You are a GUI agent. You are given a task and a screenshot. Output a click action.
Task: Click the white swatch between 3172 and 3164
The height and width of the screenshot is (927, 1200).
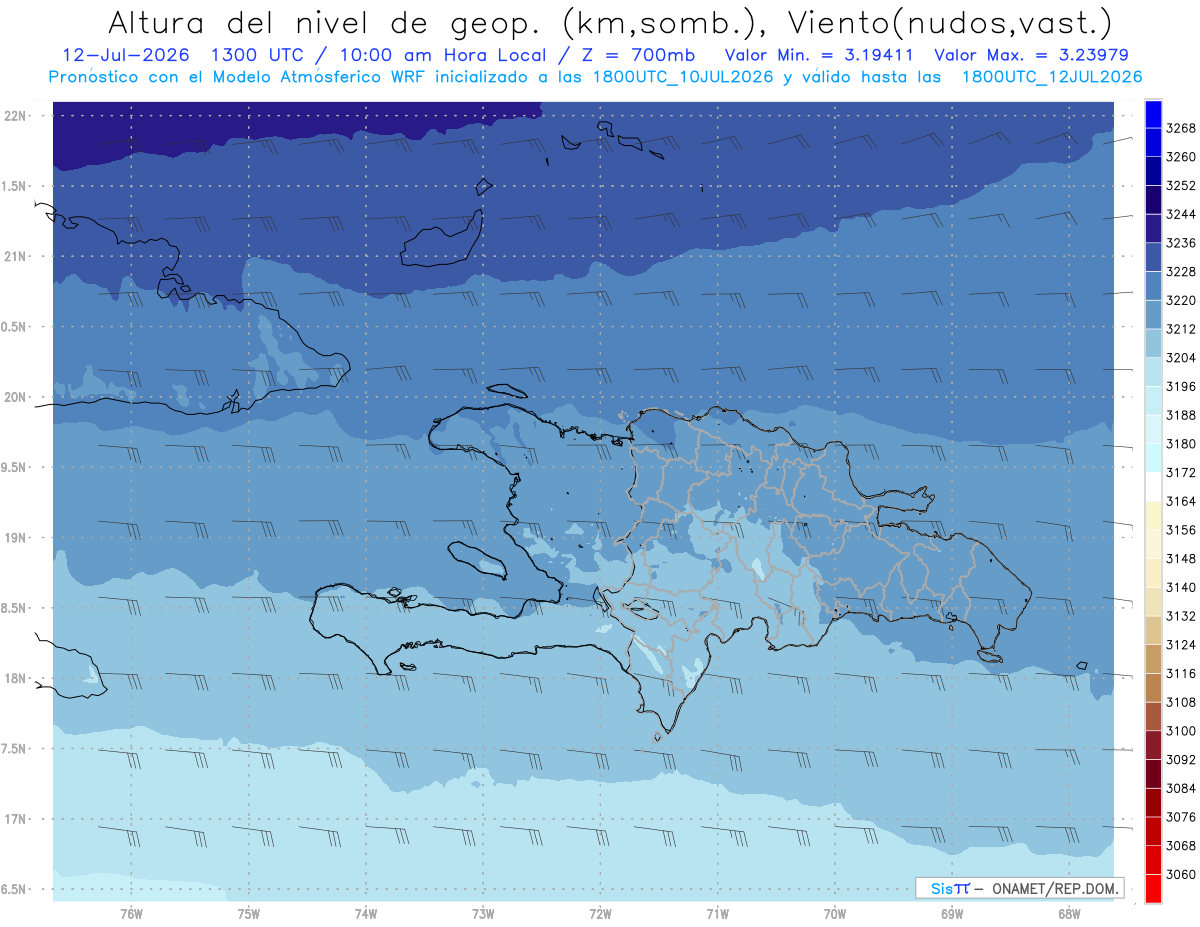tap(1152, 486)
